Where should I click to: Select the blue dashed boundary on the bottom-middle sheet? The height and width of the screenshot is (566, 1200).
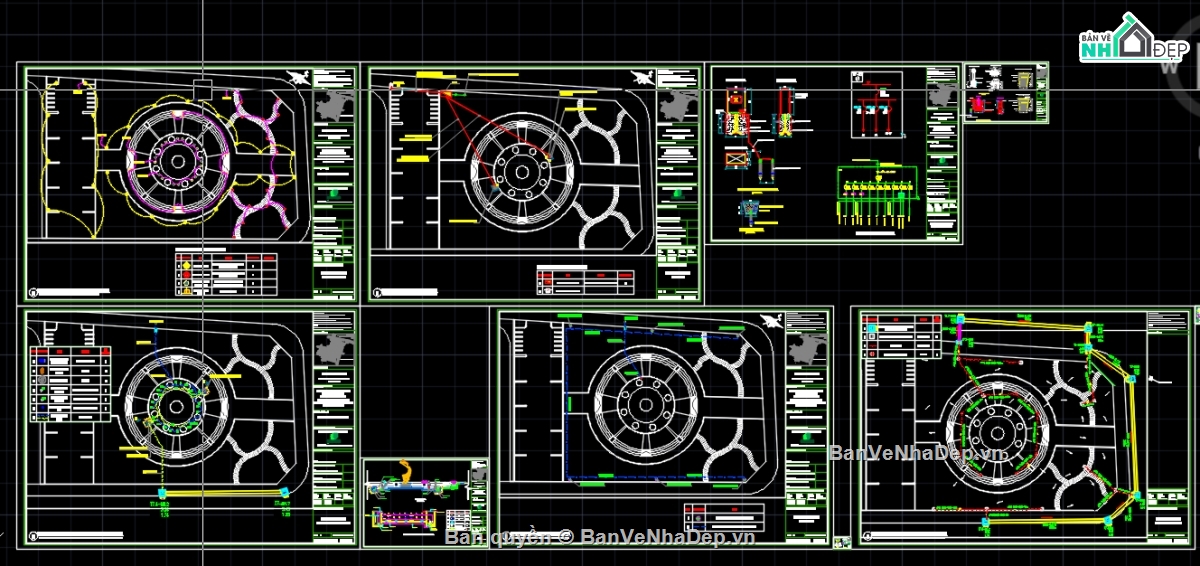(x=566, y=400)
